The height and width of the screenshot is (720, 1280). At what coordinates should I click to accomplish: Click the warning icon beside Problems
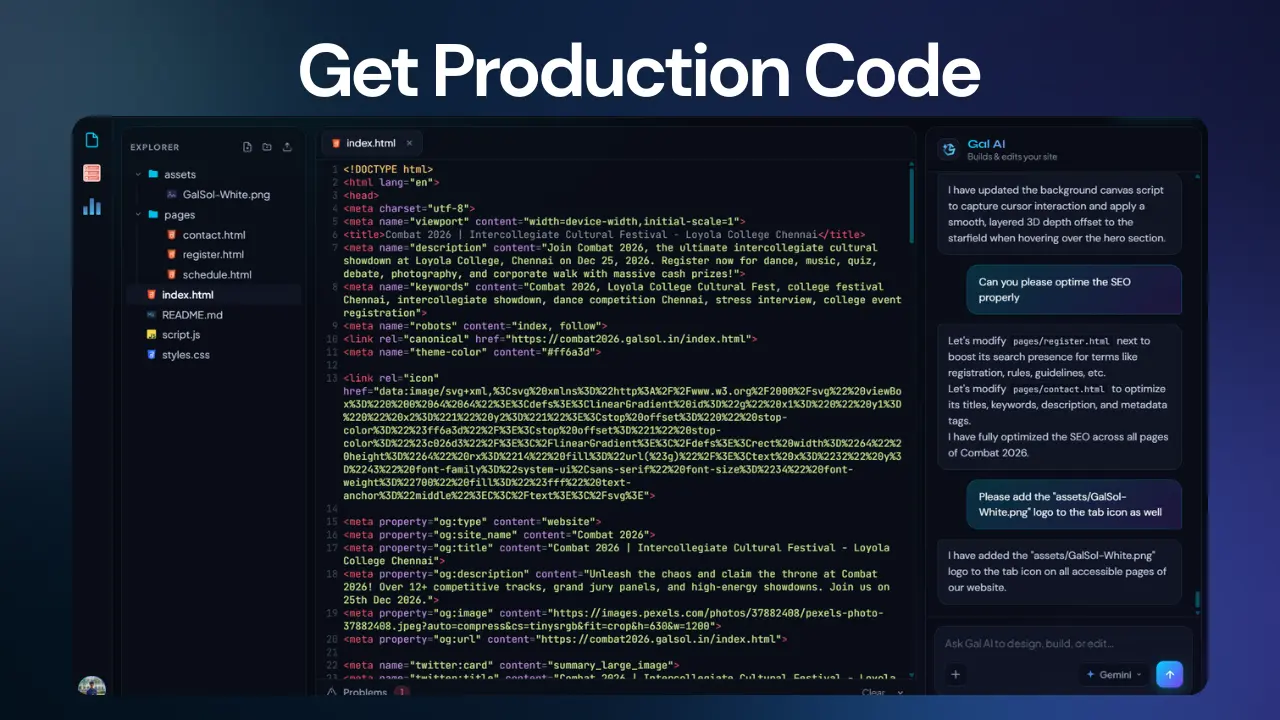(x=330, y=692)
